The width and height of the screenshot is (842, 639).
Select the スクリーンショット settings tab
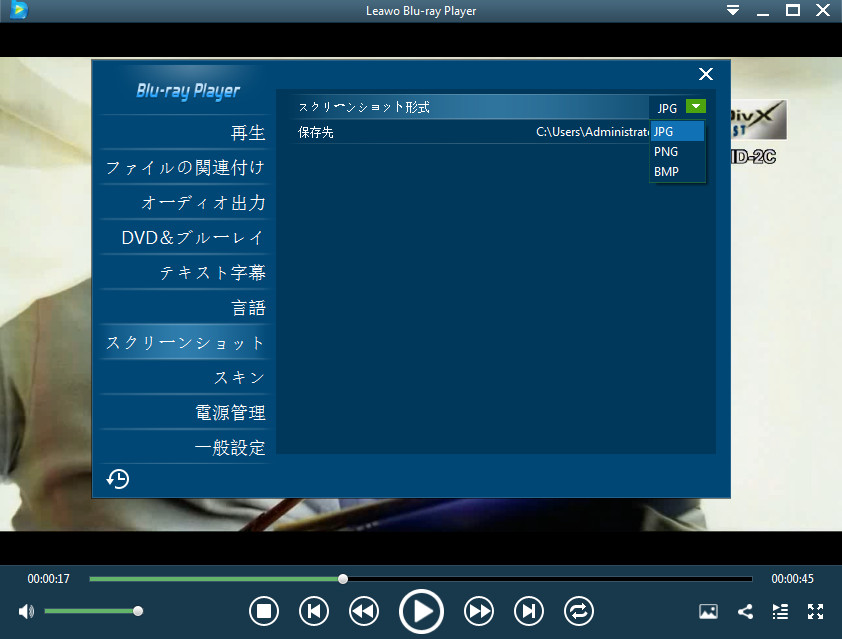185,343
